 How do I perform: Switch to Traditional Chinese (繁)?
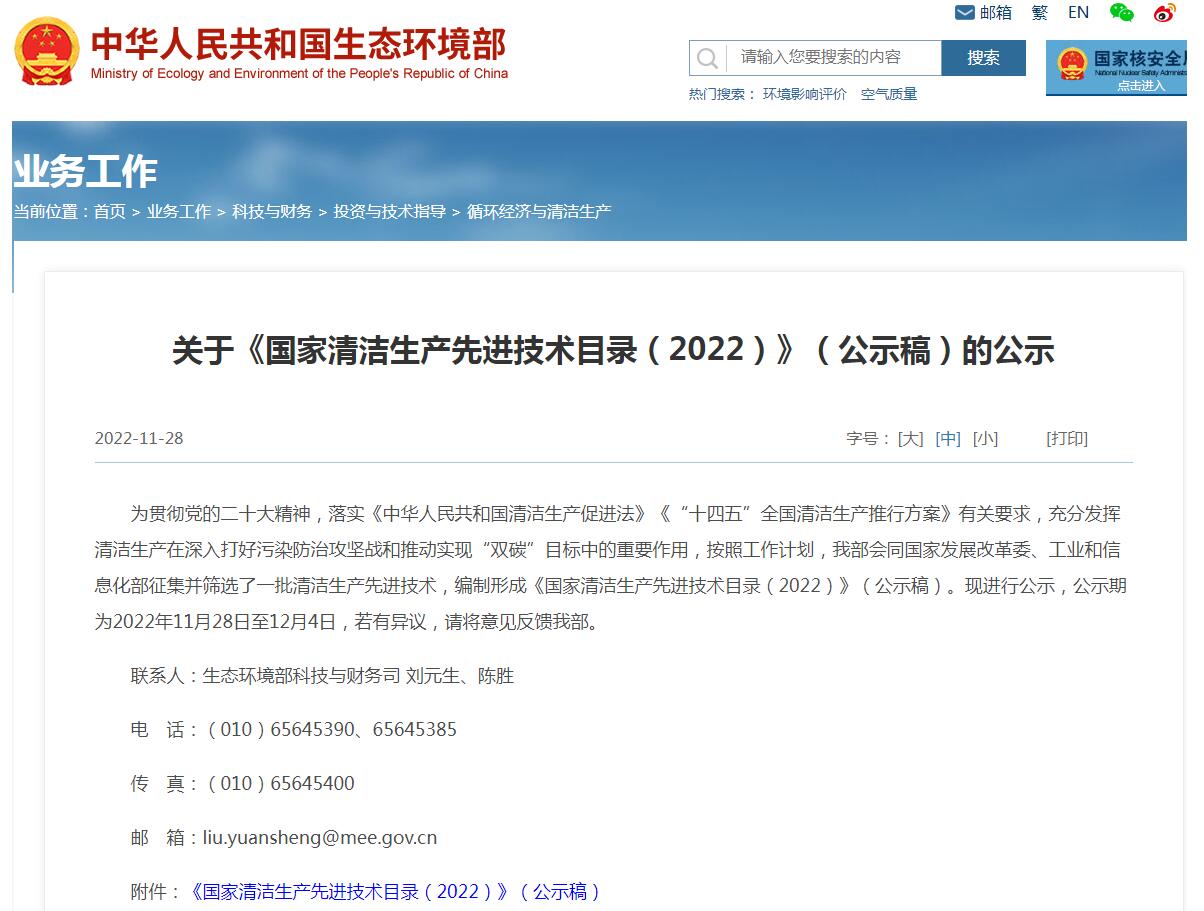(x=1040, y=13)
